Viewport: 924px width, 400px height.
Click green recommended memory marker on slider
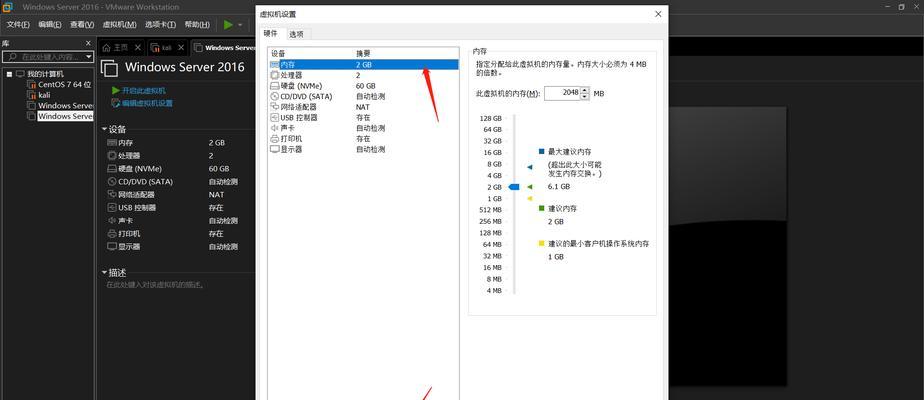[529, 187]
